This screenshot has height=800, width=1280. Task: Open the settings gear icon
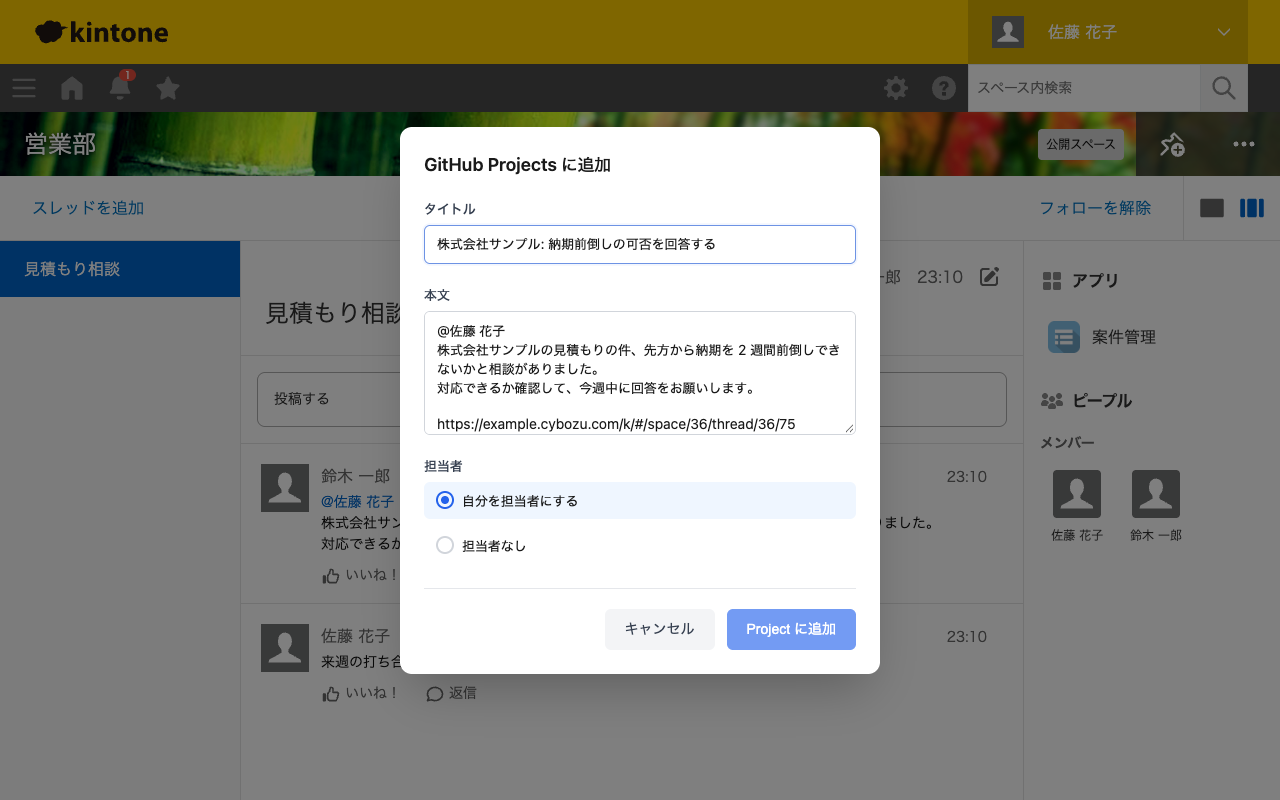click(896, 88)
